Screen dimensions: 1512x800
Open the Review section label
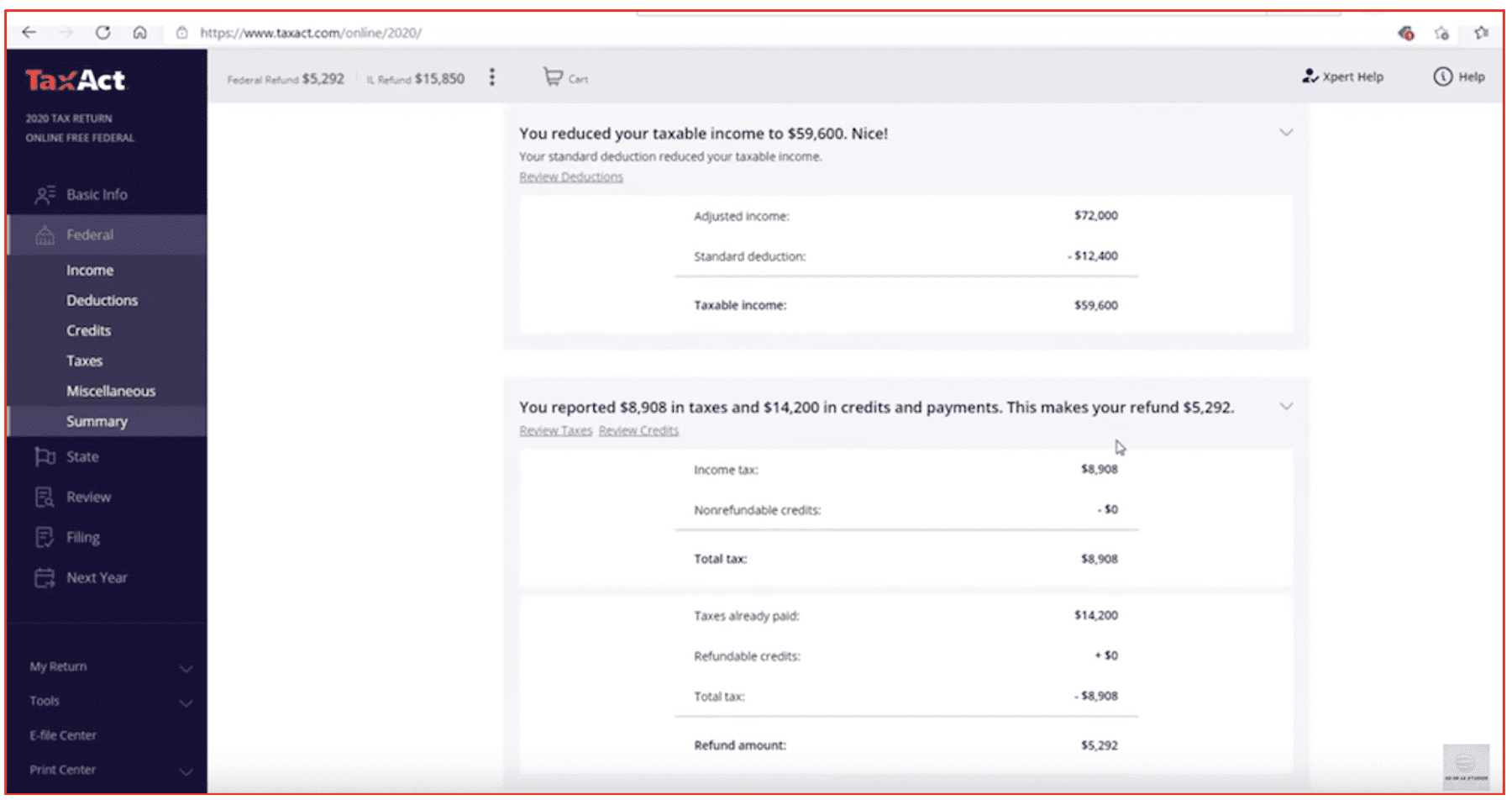point(88,497)
